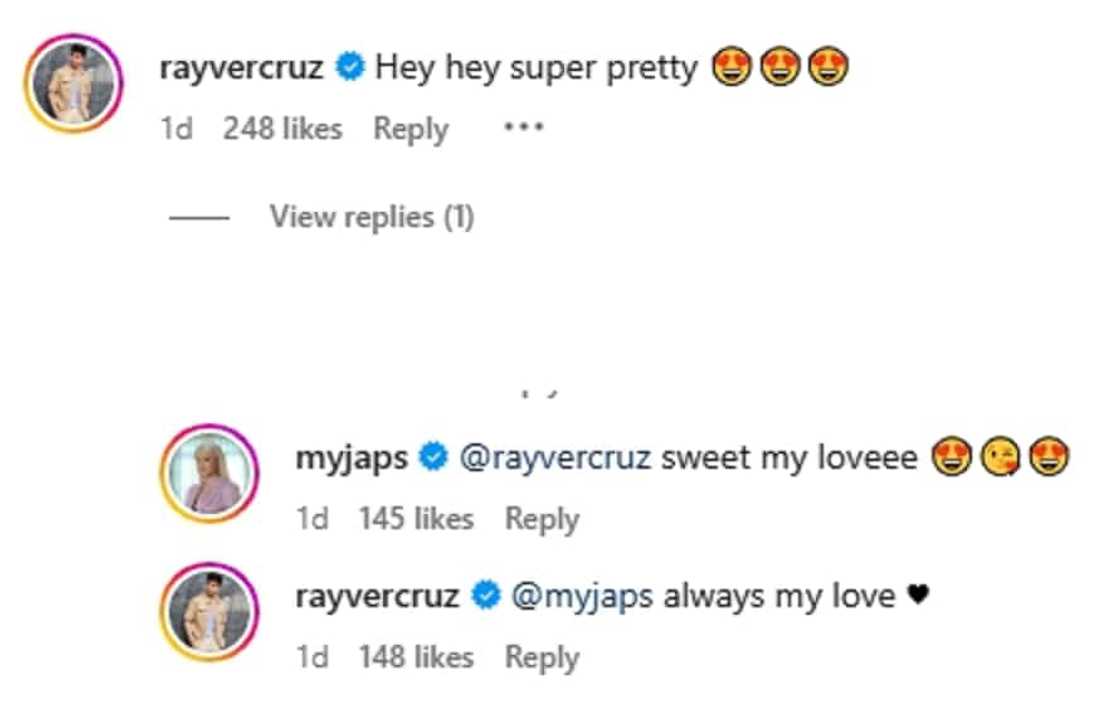The height and width of the screenshot is (702, 1120).
Task: Click verified badge beside top rayvercruz comment
Action: pyautogui.click(x=350, y=69)
